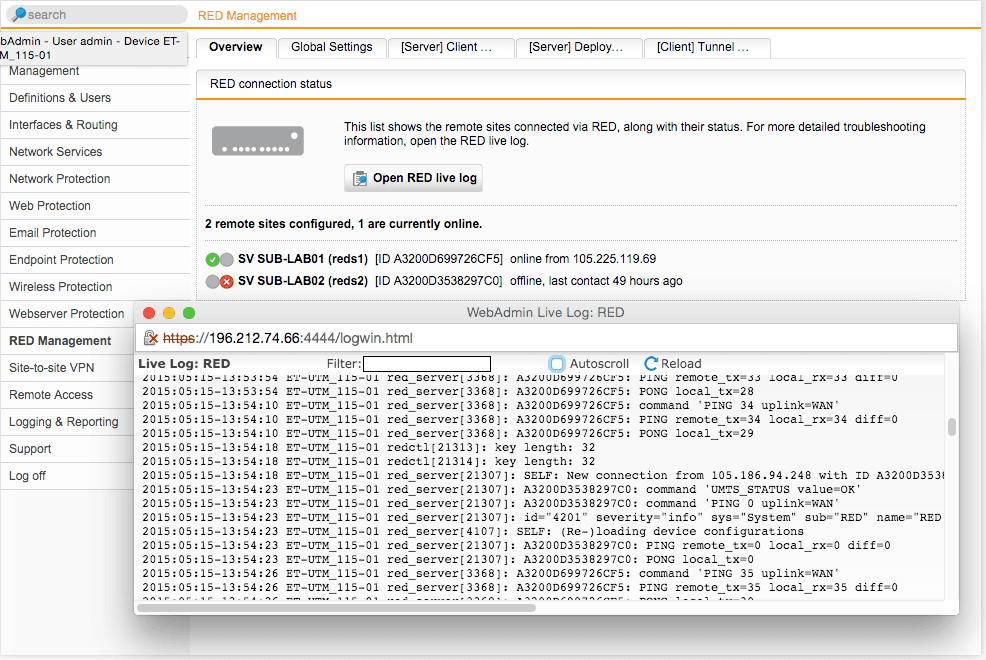986x660 pixels.
Task: Click the search magnifier icon
Action: [18, 14]
